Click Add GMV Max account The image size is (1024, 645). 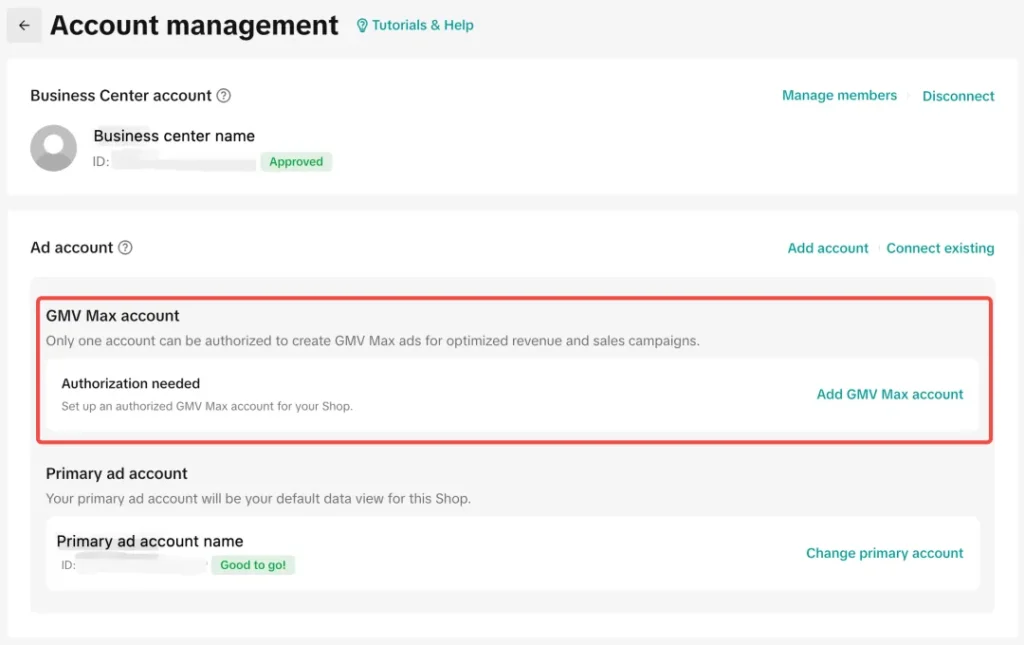coord(889,394)
